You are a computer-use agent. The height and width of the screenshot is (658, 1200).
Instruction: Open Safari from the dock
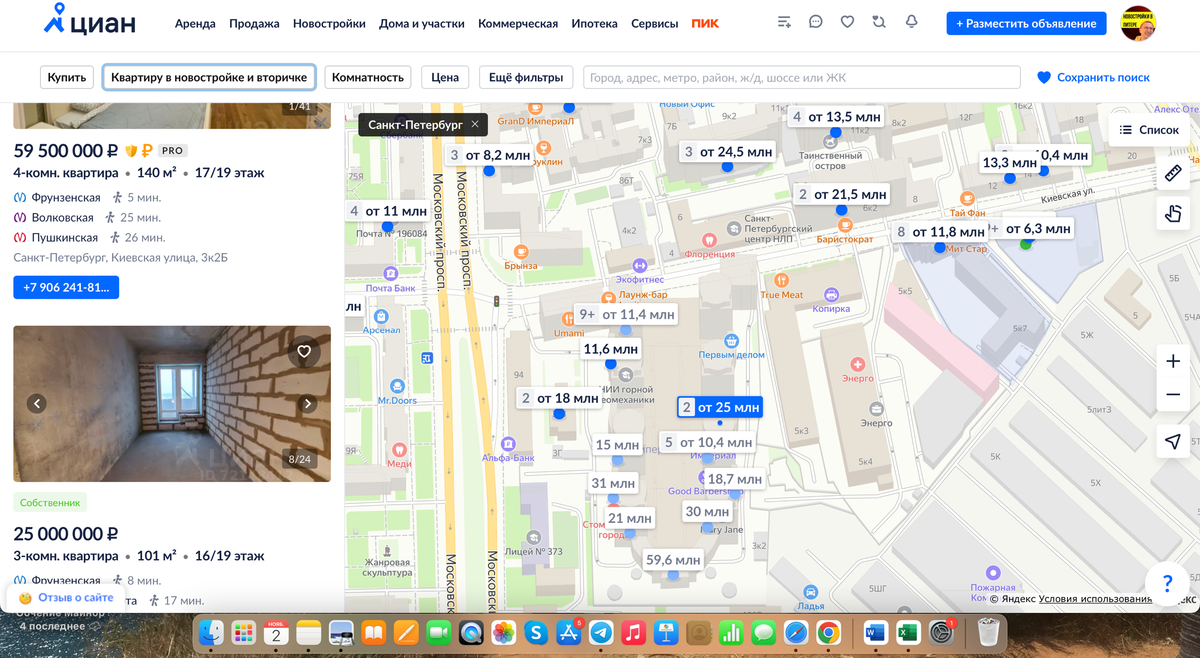[x=795, y=632]
